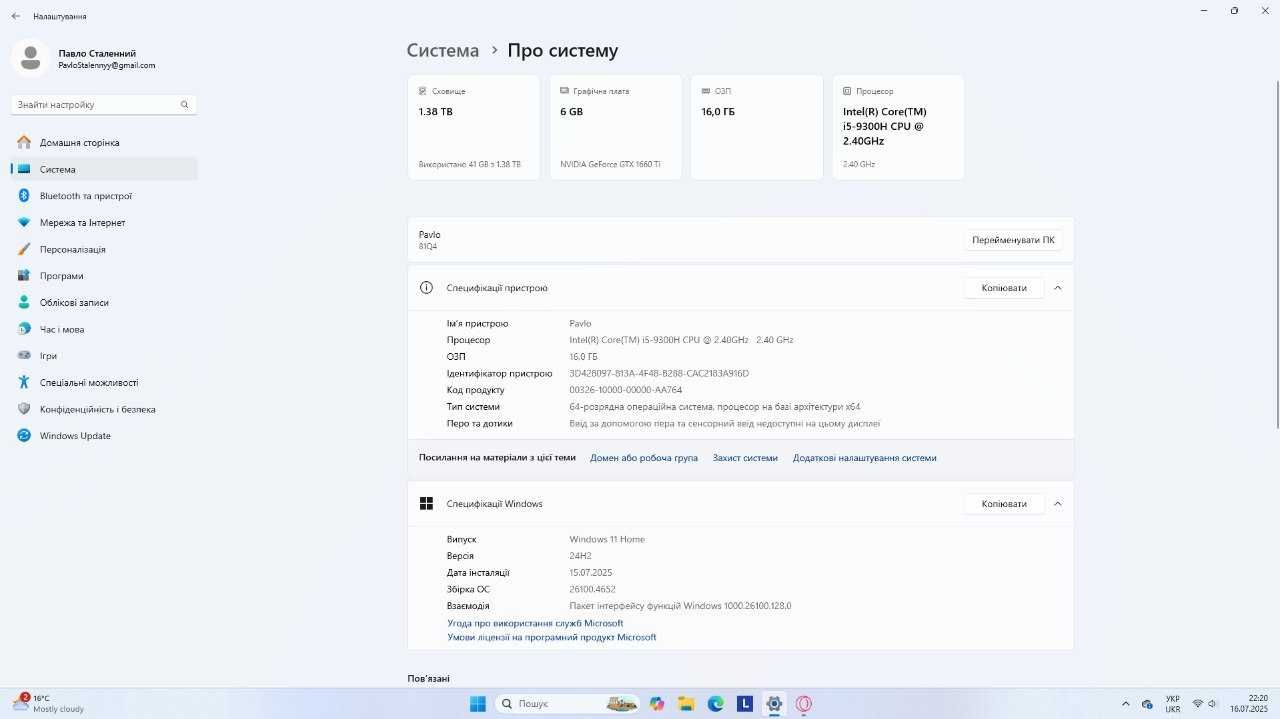The height and width of the screenshot is (719, 1280).
Task: Open Домашня сторінка in sidebar
Action: [x=104, y=142]
